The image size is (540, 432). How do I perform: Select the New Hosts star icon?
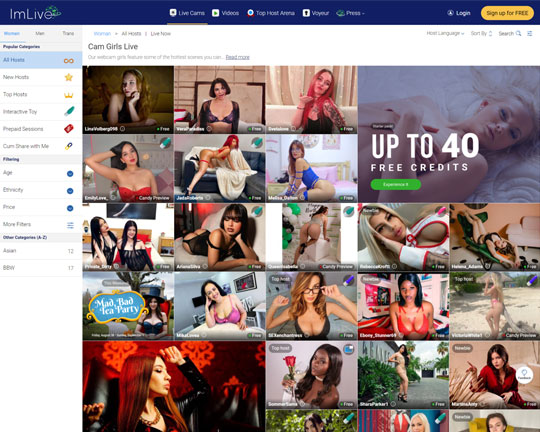click(69, 77)
